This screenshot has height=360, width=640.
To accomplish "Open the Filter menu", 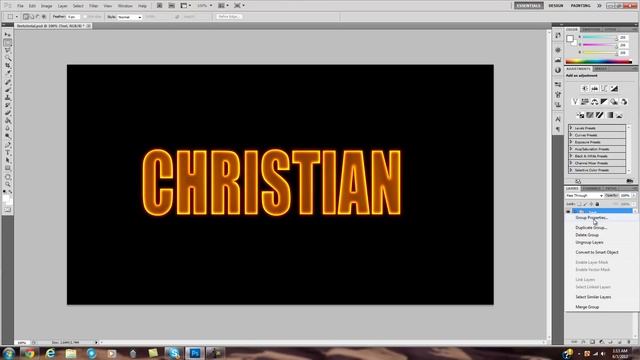I will tap(93, 6).
